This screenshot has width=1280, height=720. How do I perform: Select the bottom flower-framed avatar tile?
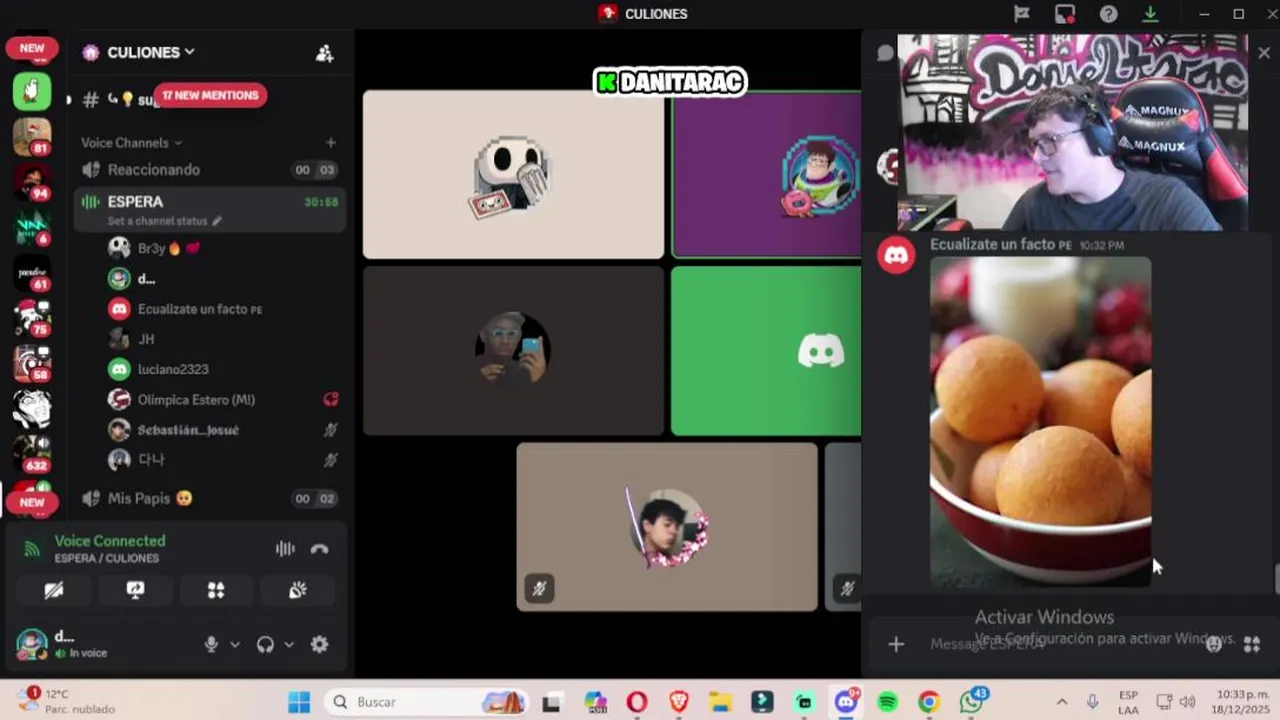pos(667,527)
